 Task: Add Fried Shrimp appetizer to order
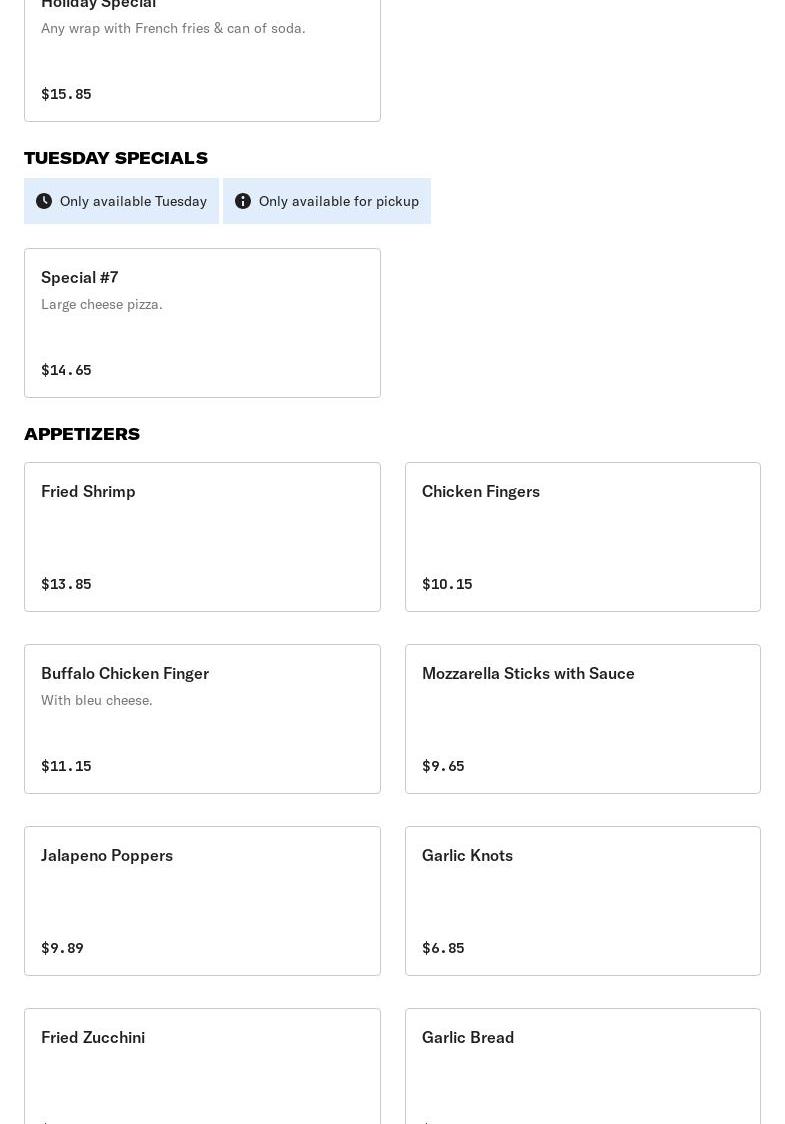point(202,536)
